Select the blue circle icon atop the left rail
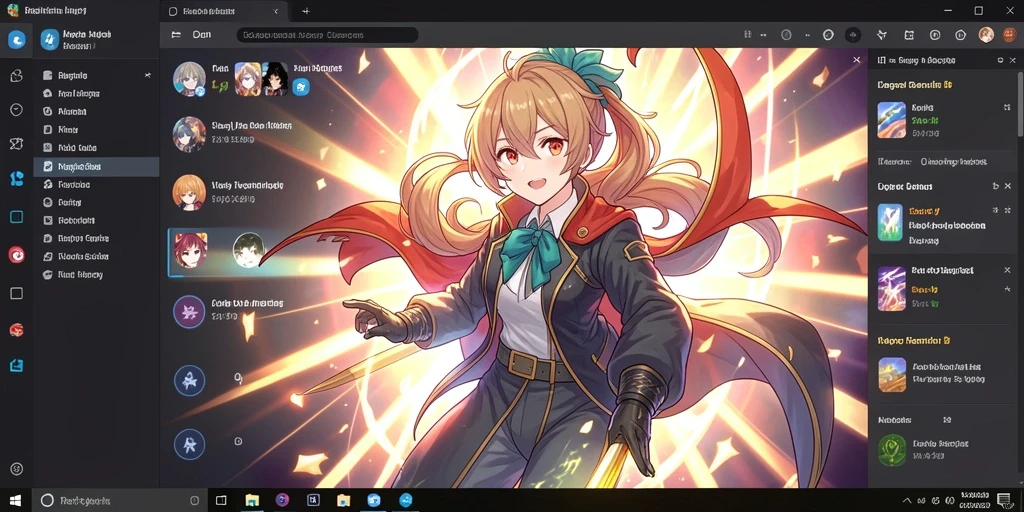Viewport: 1024px width, 512px height. pos(17,40)
